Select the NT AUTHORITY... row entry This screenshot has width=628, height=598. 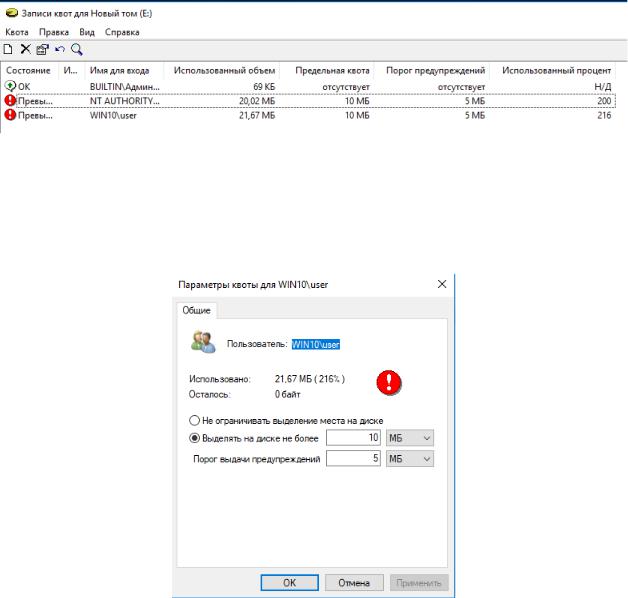click(x=125, y=101)
